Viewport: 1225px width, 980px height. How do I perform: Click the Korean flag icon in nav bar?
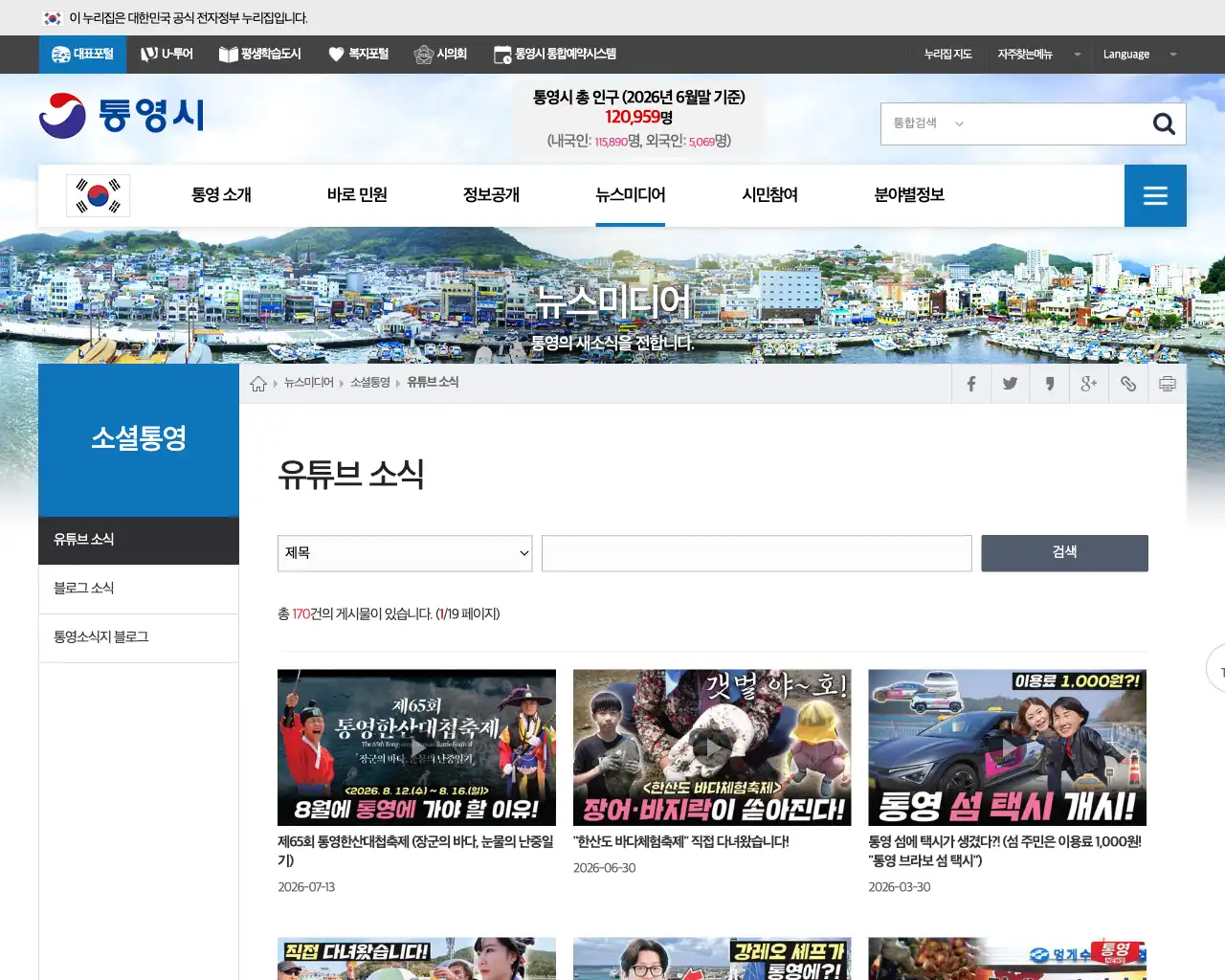pyautogui.click(x=98, y=195)
